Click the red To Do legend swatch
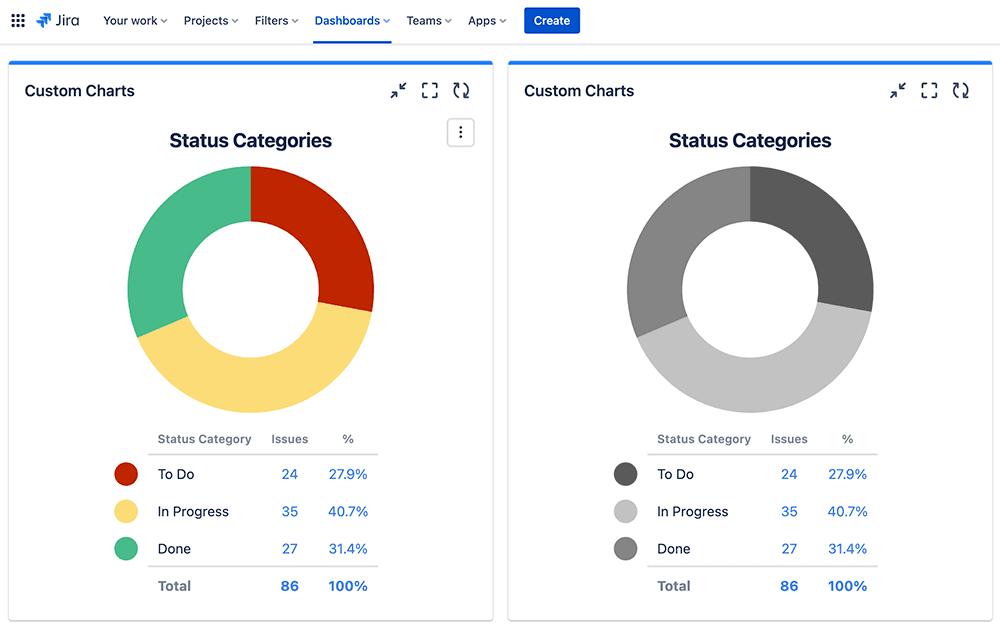This screenshot has width=1000, height=644. [126, 474]
